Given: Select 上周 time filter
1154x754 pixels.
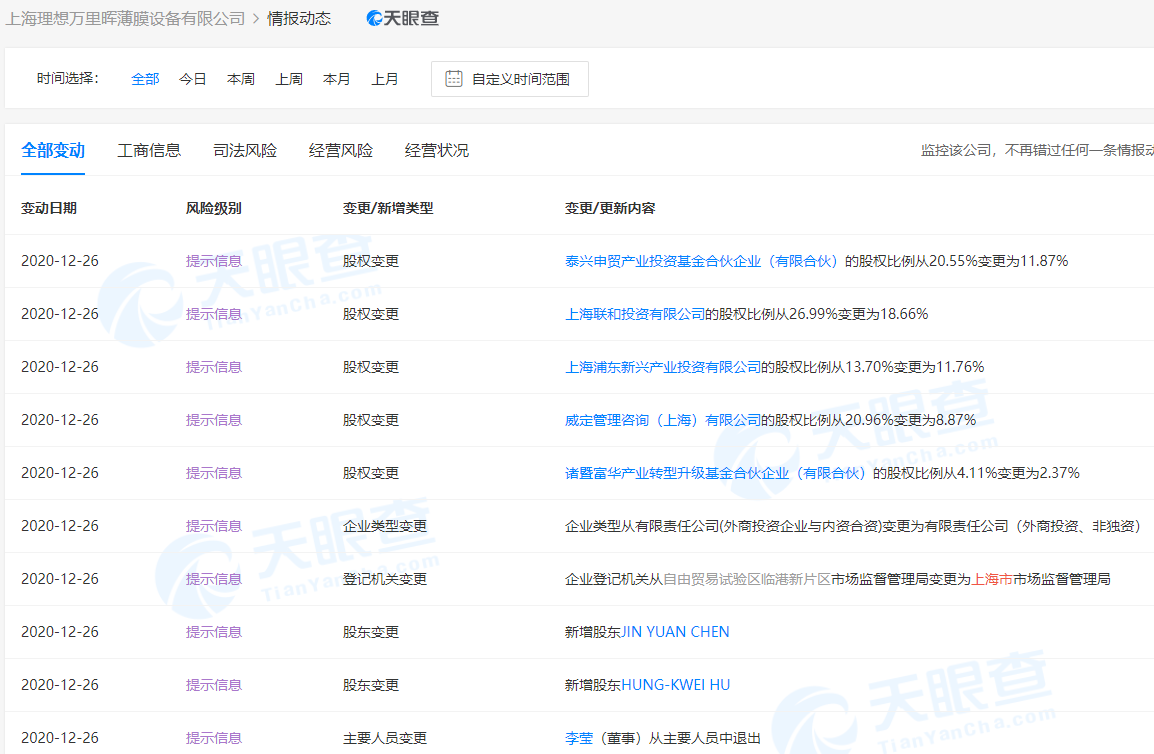Looking at the screenshot, I should tap(289, 79).
